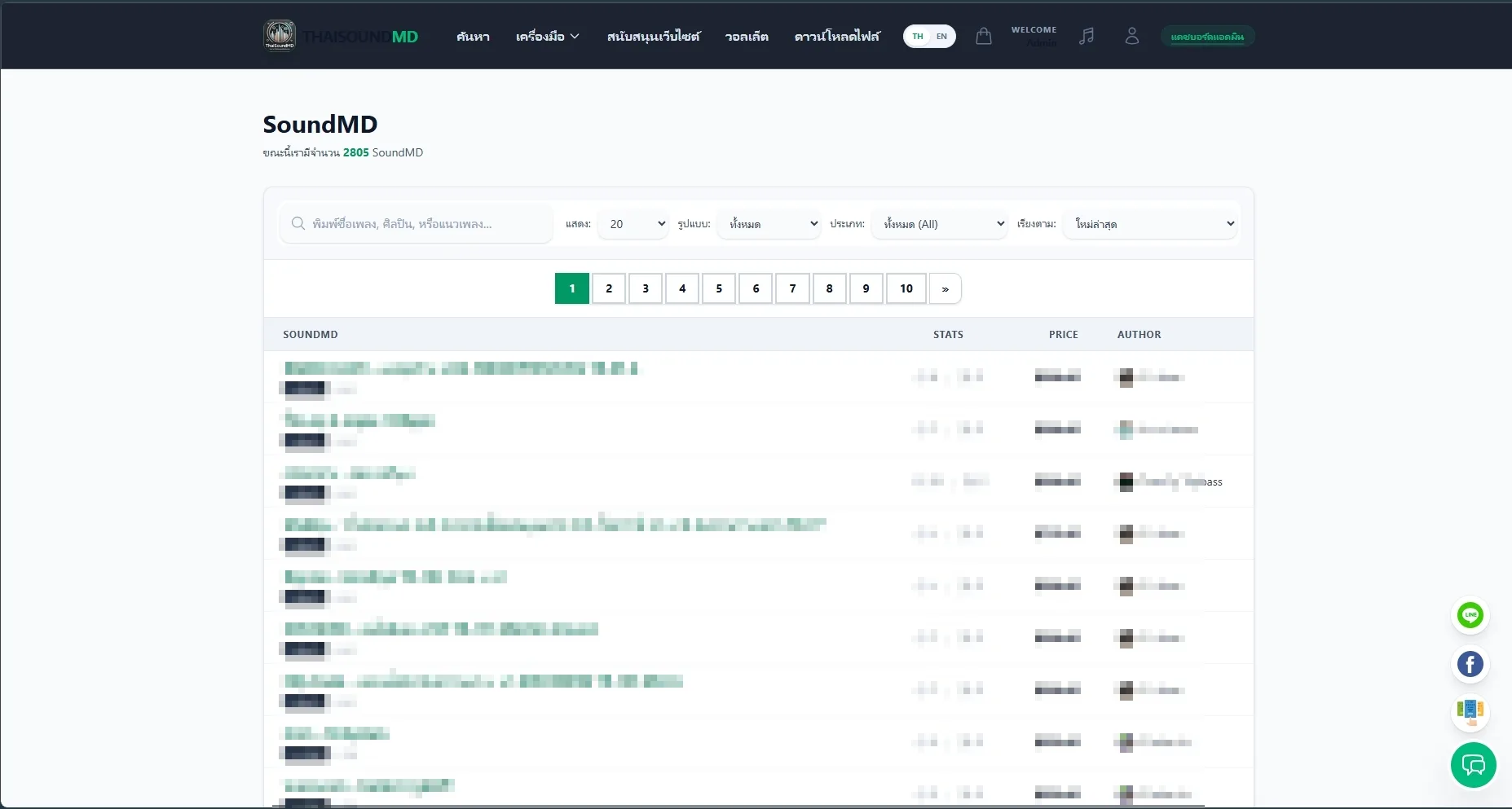Open the สนับสนุนเว็บไซต์ menu item
The width and height of the screenshot is (1512, 809).
[654, 36]
